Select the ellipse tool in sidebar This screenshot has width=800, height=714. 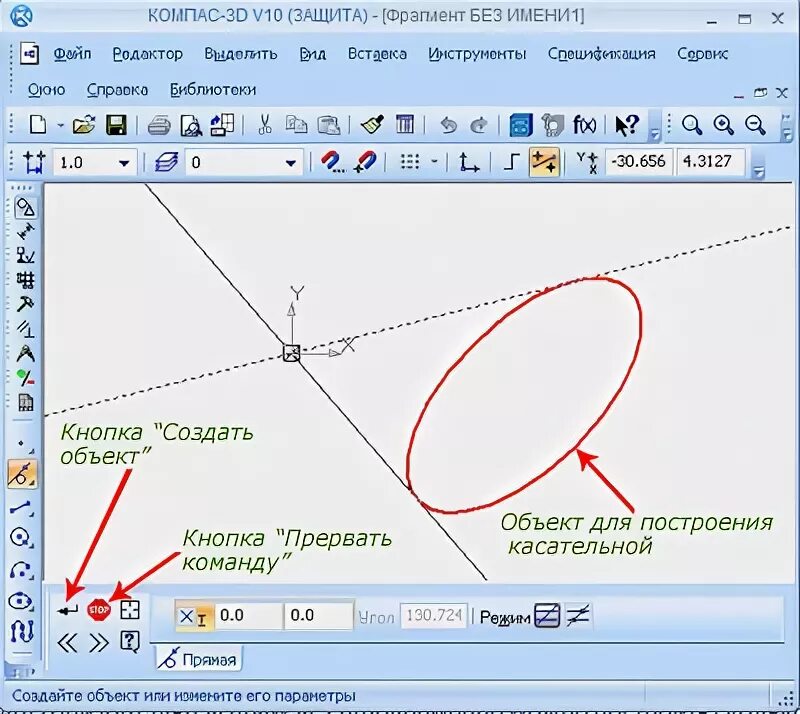tap(21, 601)
